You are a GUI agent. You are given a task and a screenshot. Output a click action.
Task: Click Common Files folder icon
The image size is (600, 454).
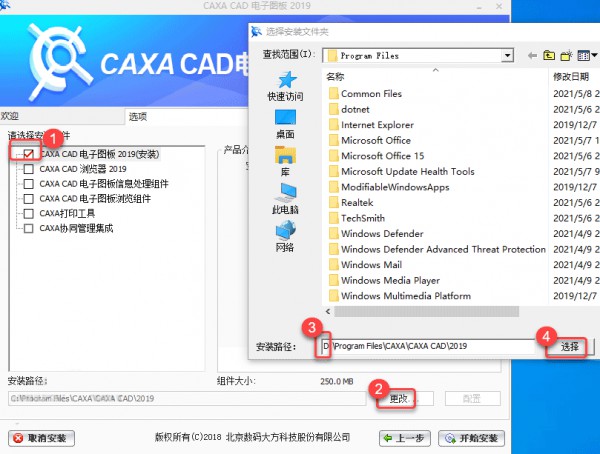[x=334, y=94]
